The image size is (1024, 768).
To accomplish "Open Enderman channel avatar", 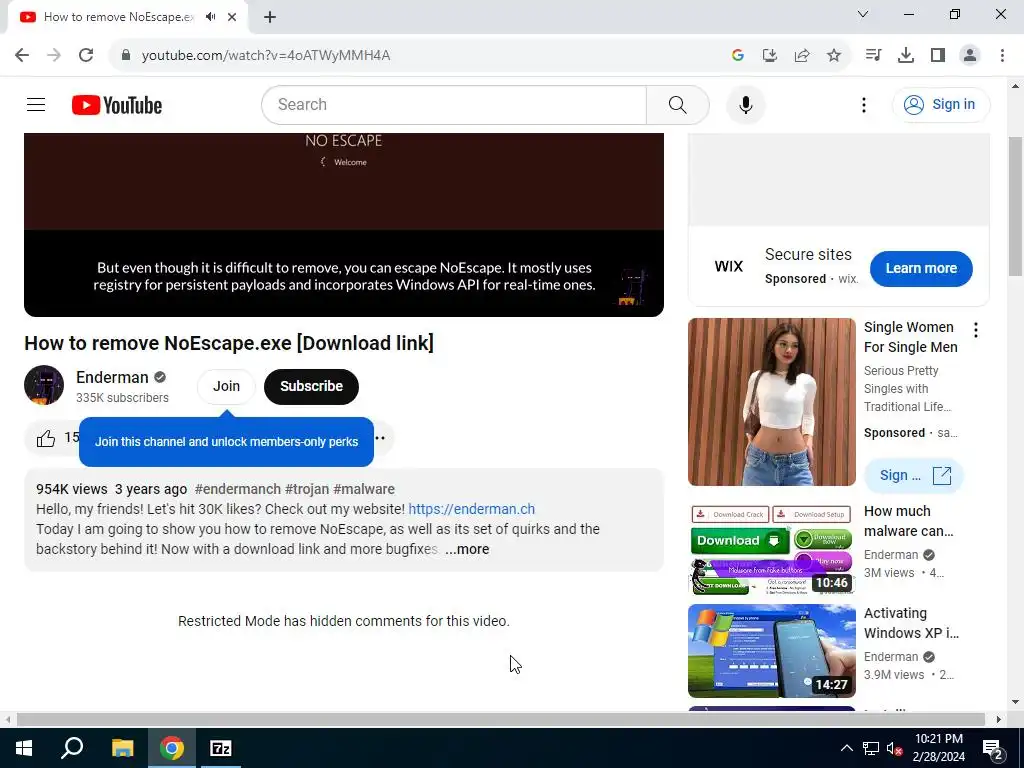I will (x=44, y=385).
